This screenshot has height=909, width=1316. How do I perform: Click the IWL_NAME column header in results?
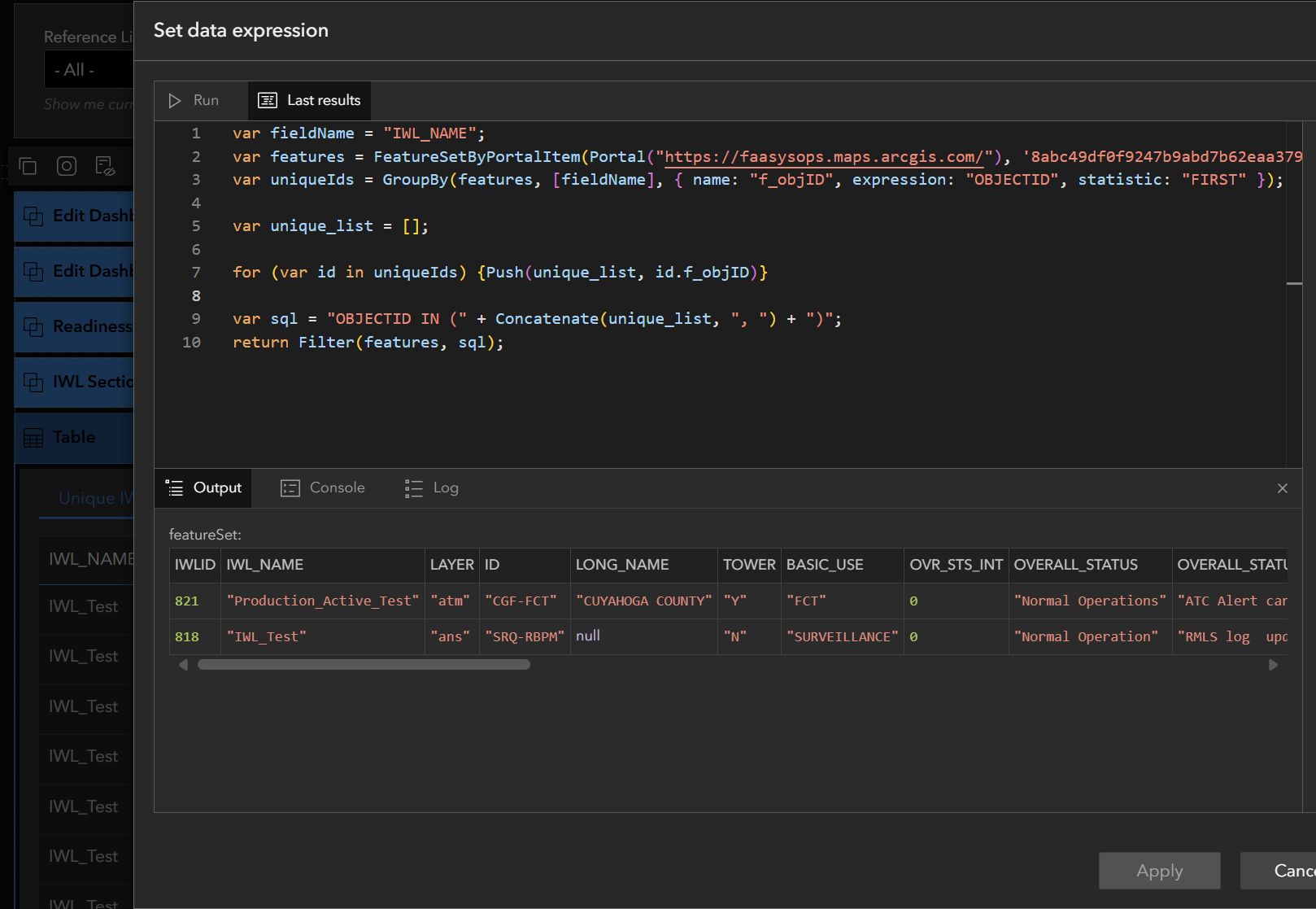265,565
